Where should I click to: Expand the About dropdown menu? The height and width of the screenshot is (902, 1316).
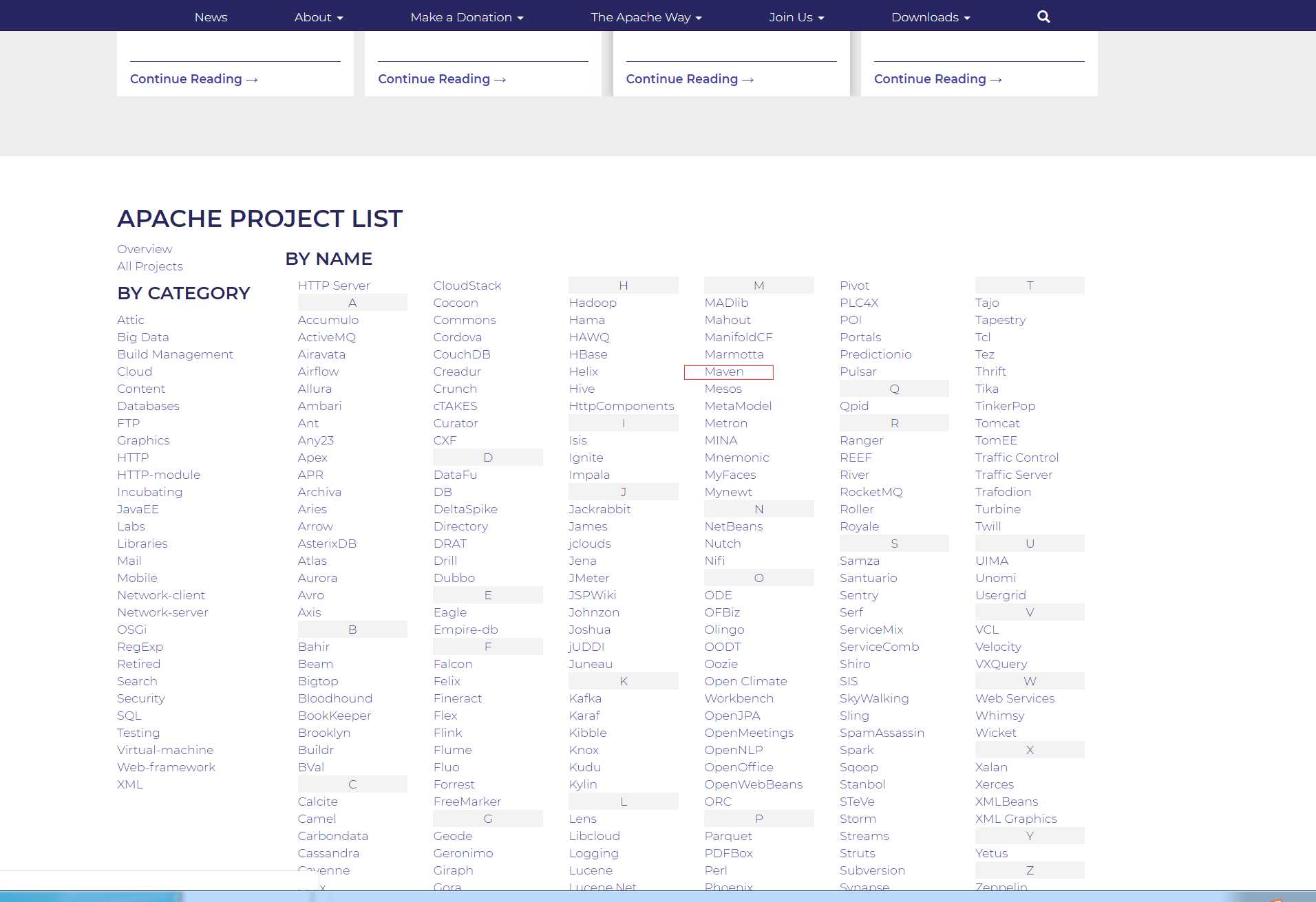(319, 17)
